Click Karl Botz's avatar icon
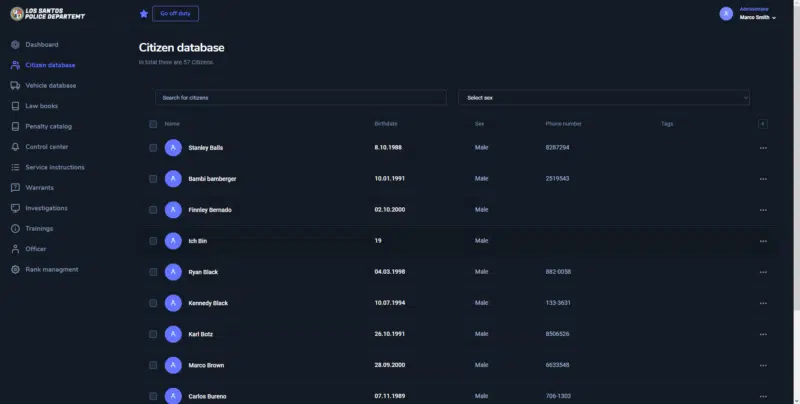This screenshot has width=800, height=404. coord(173,334)
